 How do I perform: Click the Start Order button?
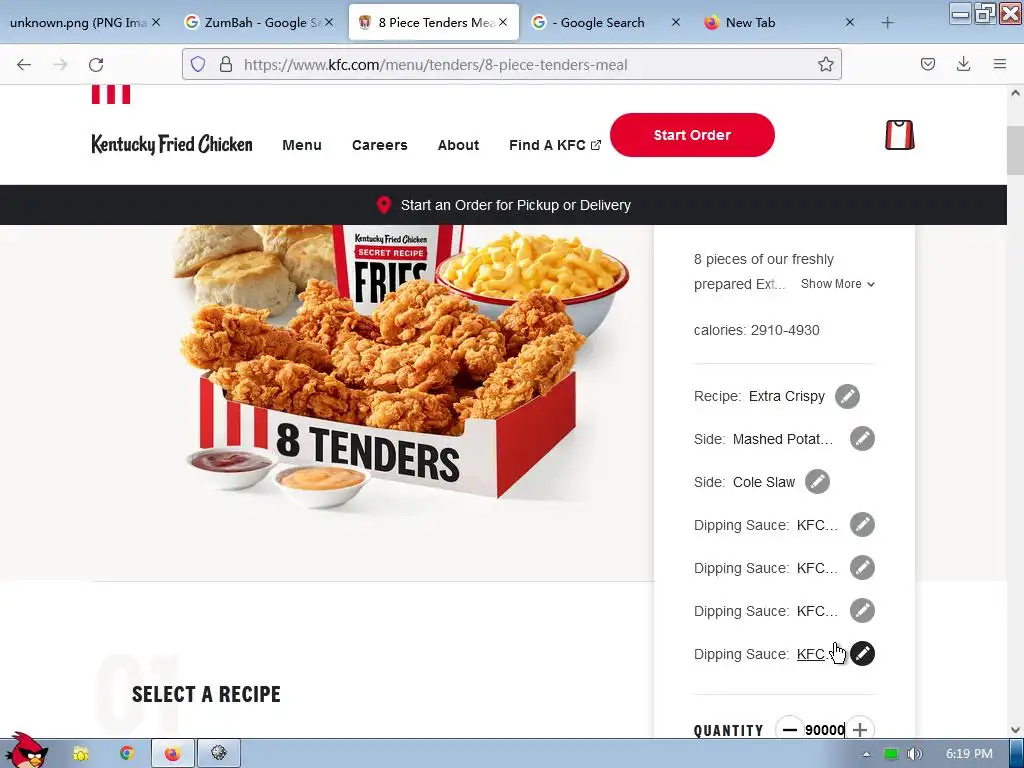click(x=692, y=135)
